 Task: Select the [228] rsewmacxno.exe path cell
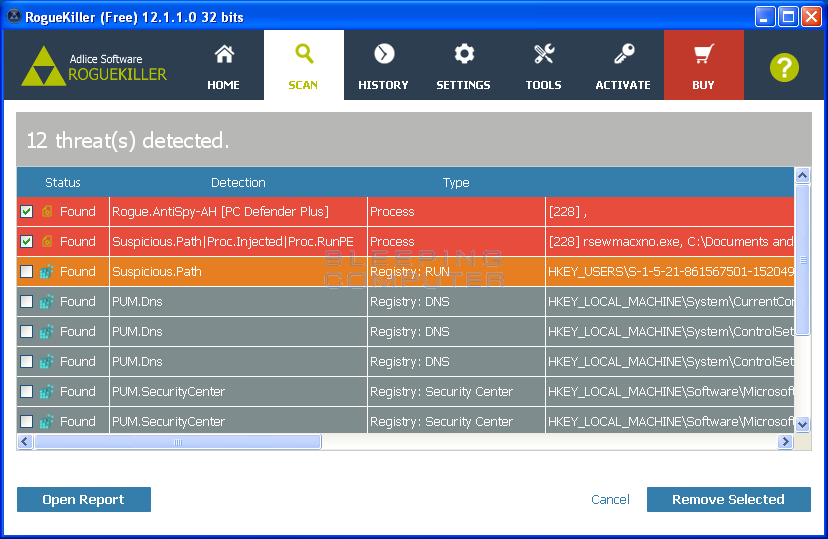670,242
